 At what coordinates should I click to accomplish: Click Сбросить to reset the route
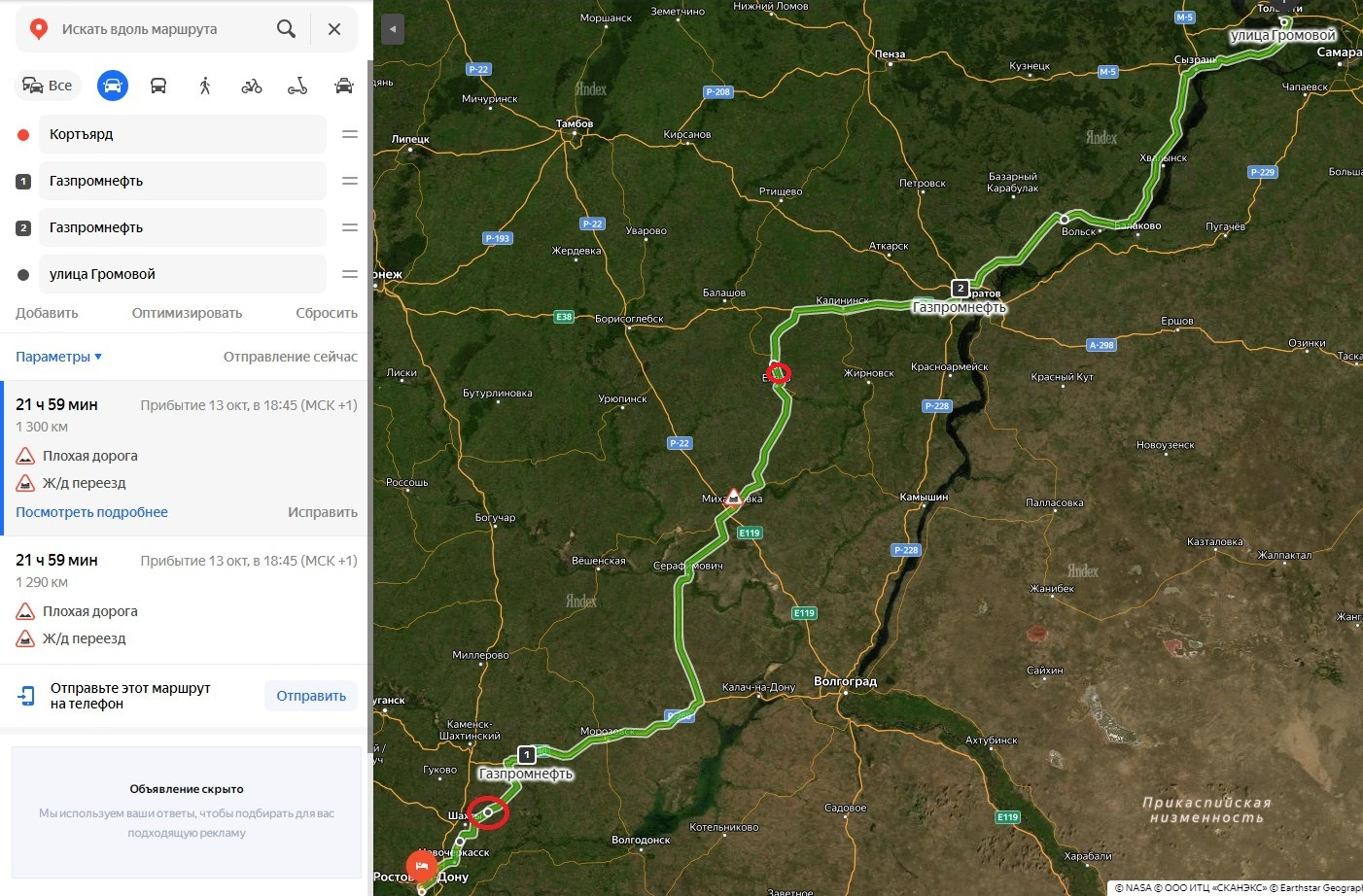pyautogui.click(x=327, y=313)
